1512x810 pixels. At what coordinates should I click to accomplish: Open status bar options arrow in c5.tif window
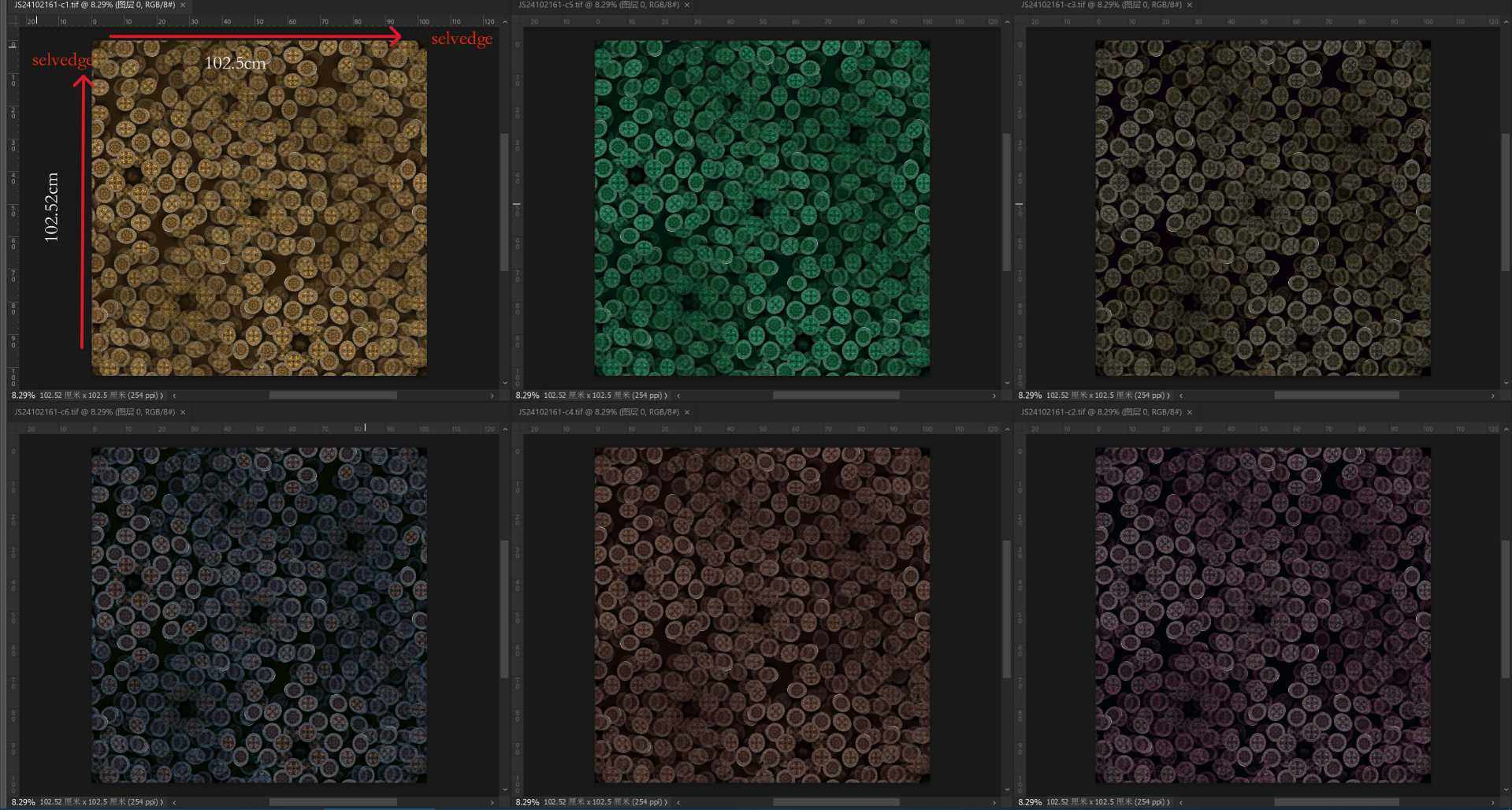666,396
